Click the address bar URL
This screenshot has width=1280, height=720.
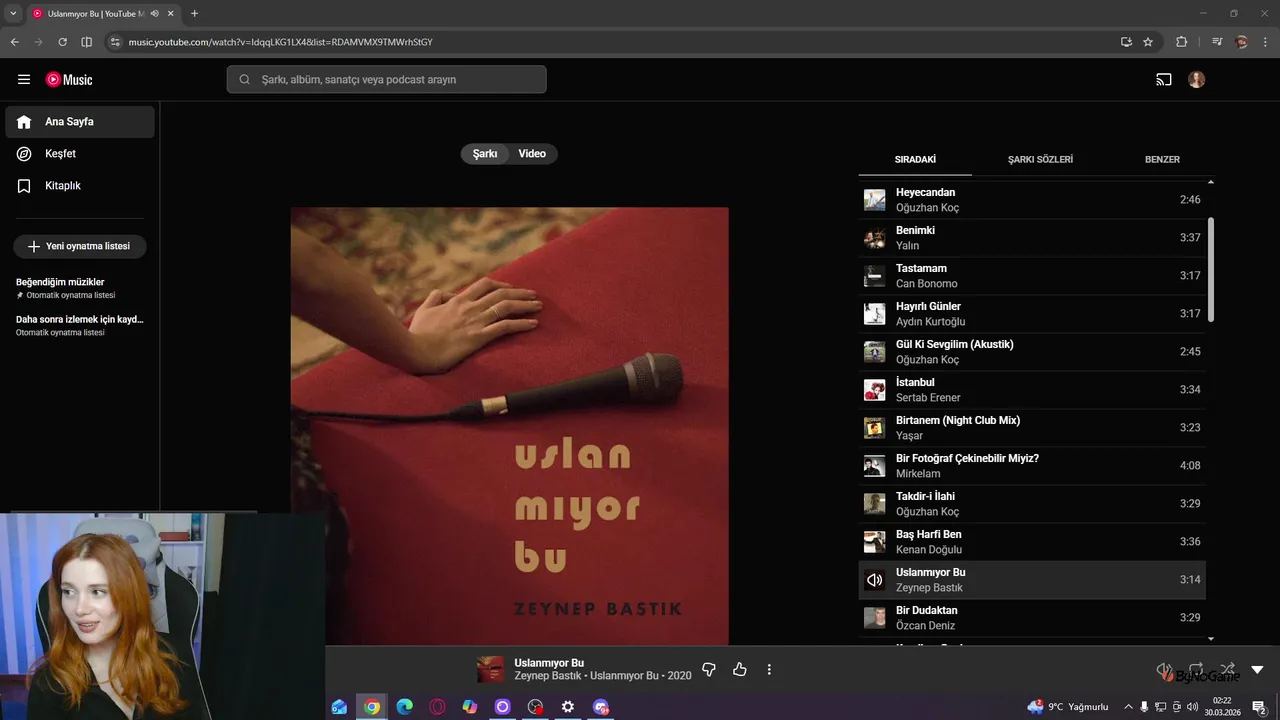point(280,42)
